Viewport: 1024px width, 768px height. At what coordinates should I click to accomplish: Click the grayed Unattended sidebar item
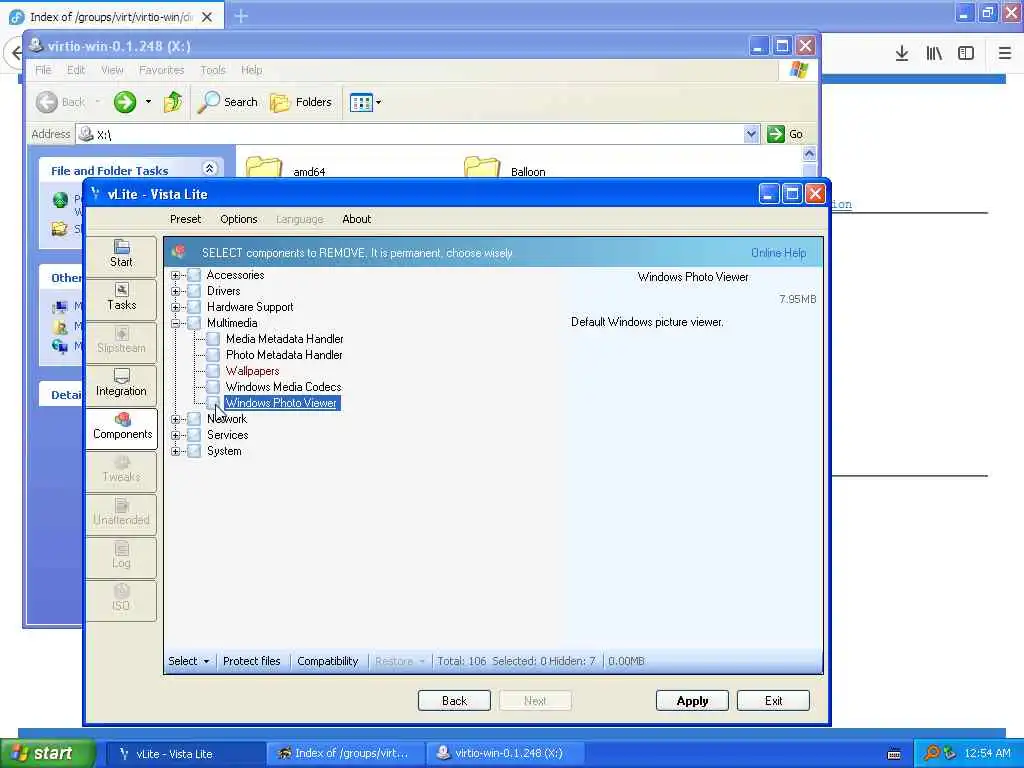121,513
